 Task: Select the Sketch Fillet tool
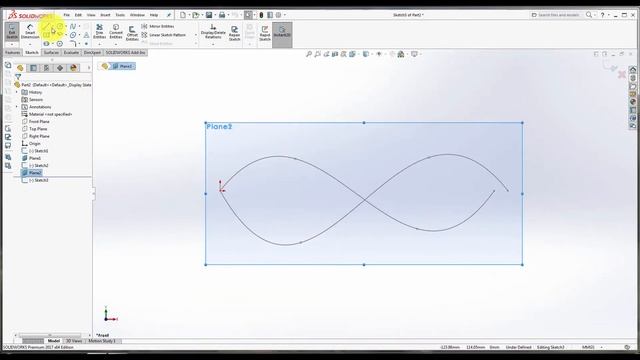(73, 44)
